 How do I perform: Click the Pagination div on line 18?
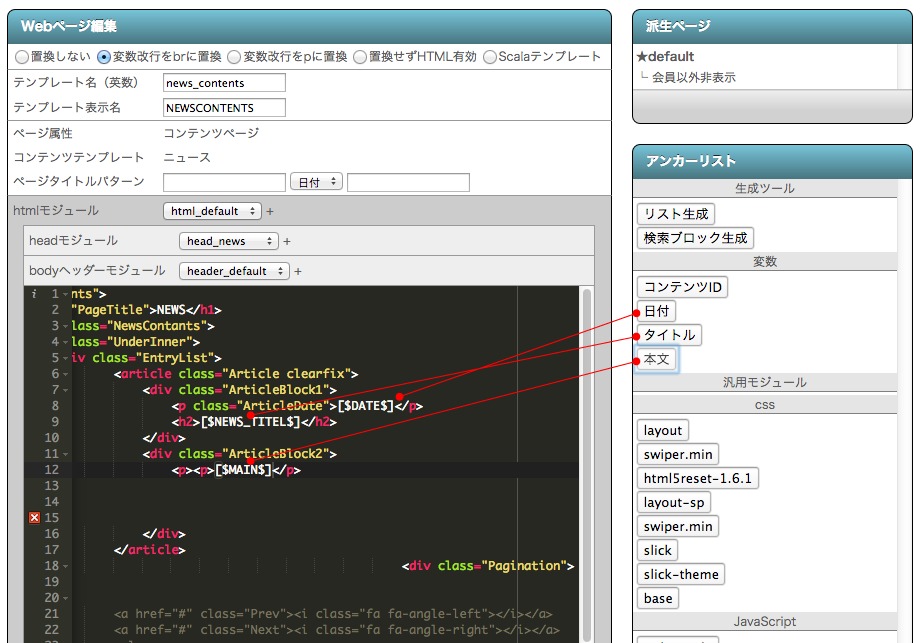coord(488,566)
